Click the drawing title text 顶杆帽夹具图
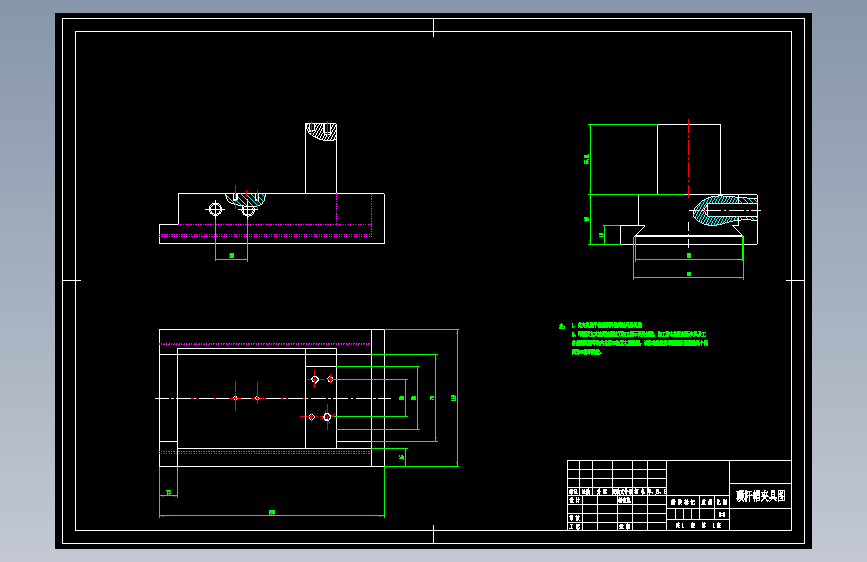867x562 pixels. [760, 496]
